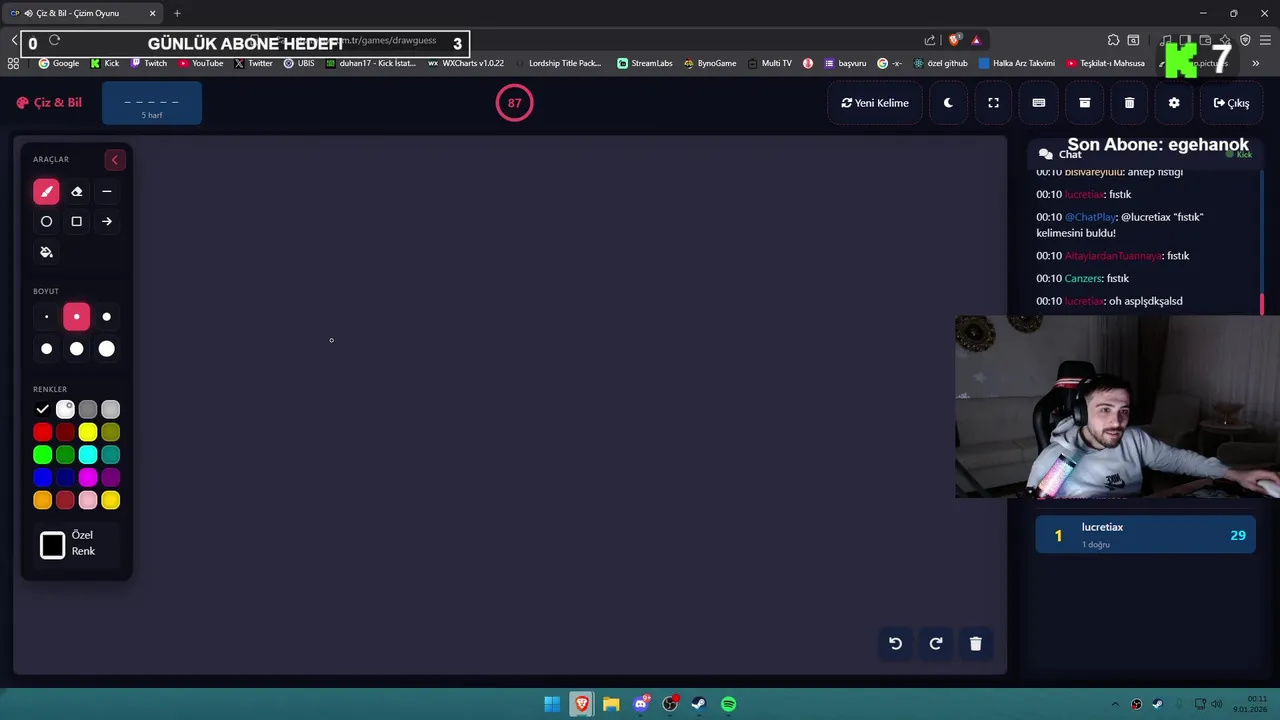Pick the blue color swatch
This screenshot has height=720, width=1280.
click(x=42, y=478)
